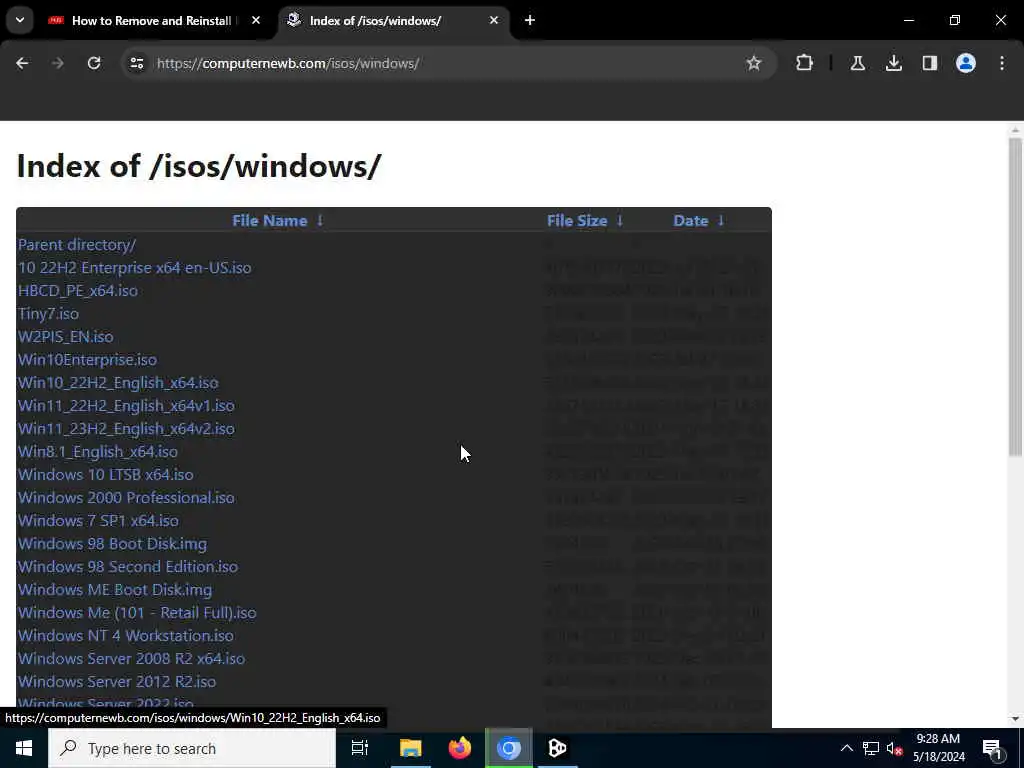Image resolution: width=1024 pixels, height=768 pixels.
Task: Open File Explorer from the taskbar
Action: point(411,748)
